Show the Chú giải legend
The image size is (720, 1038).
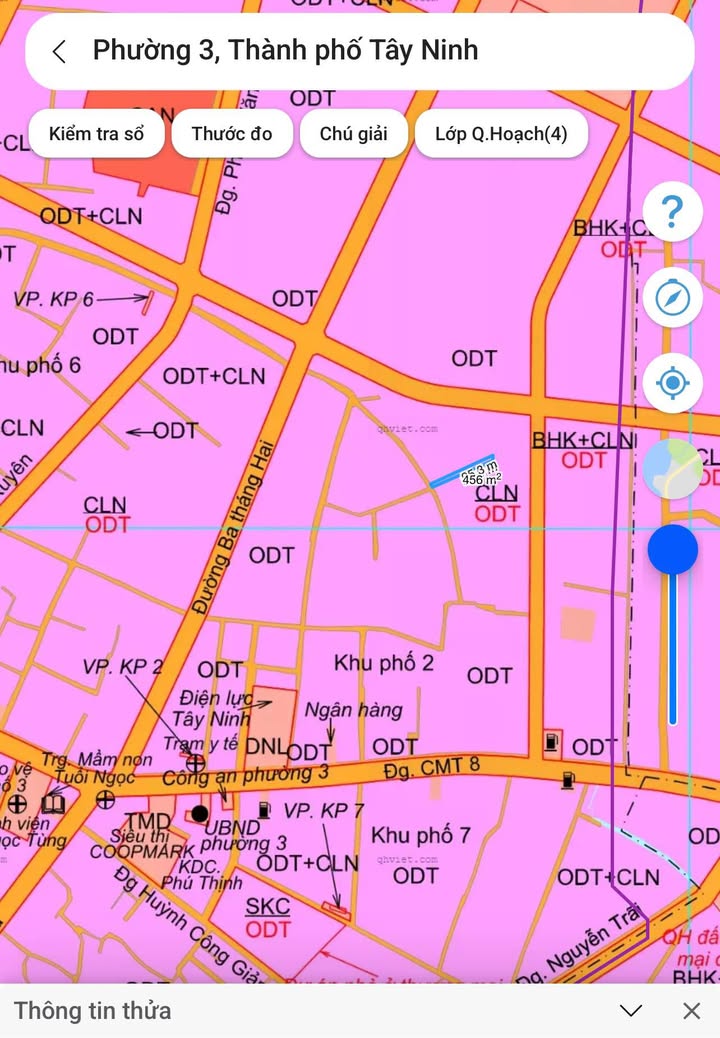tap(353, 134)
